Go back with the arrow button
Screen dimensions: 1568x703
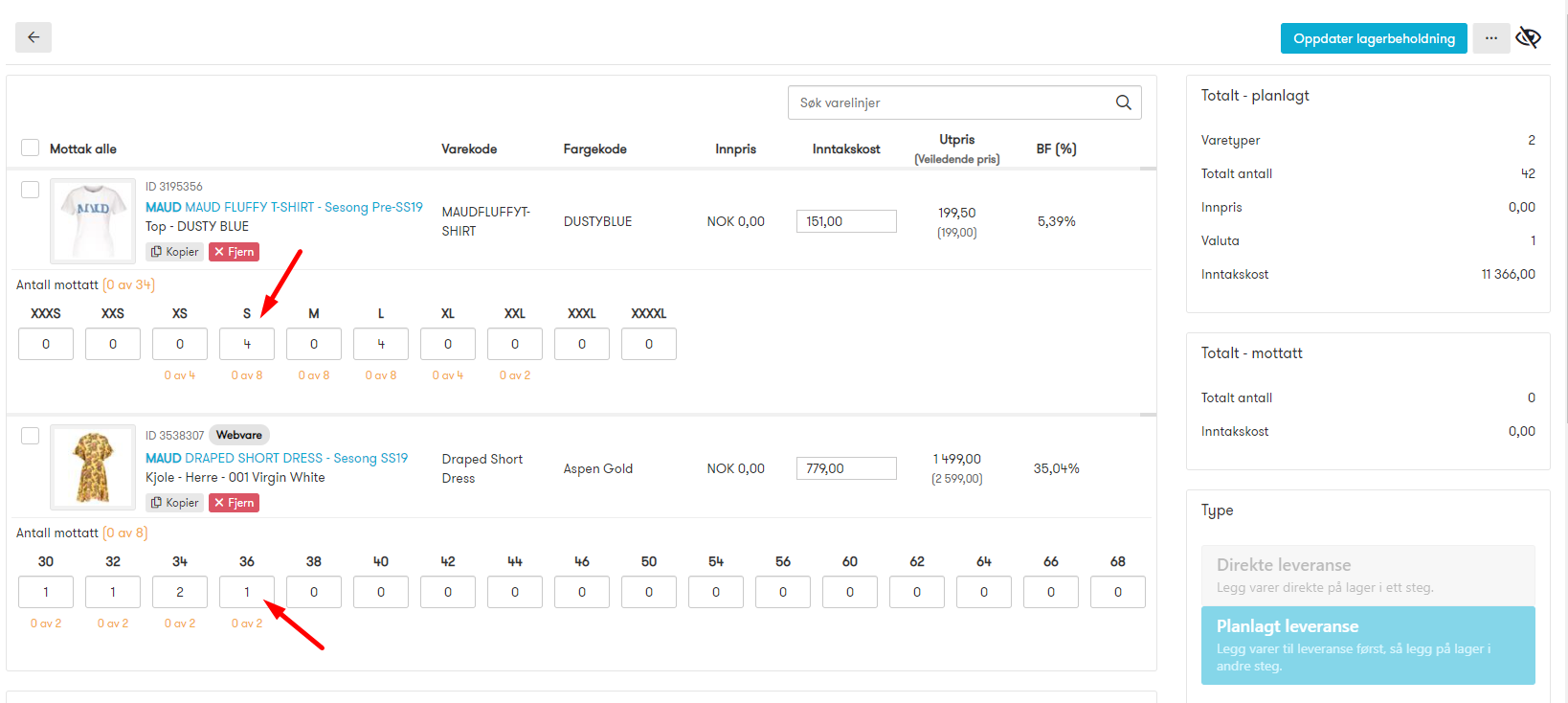(x=34, y=37)
